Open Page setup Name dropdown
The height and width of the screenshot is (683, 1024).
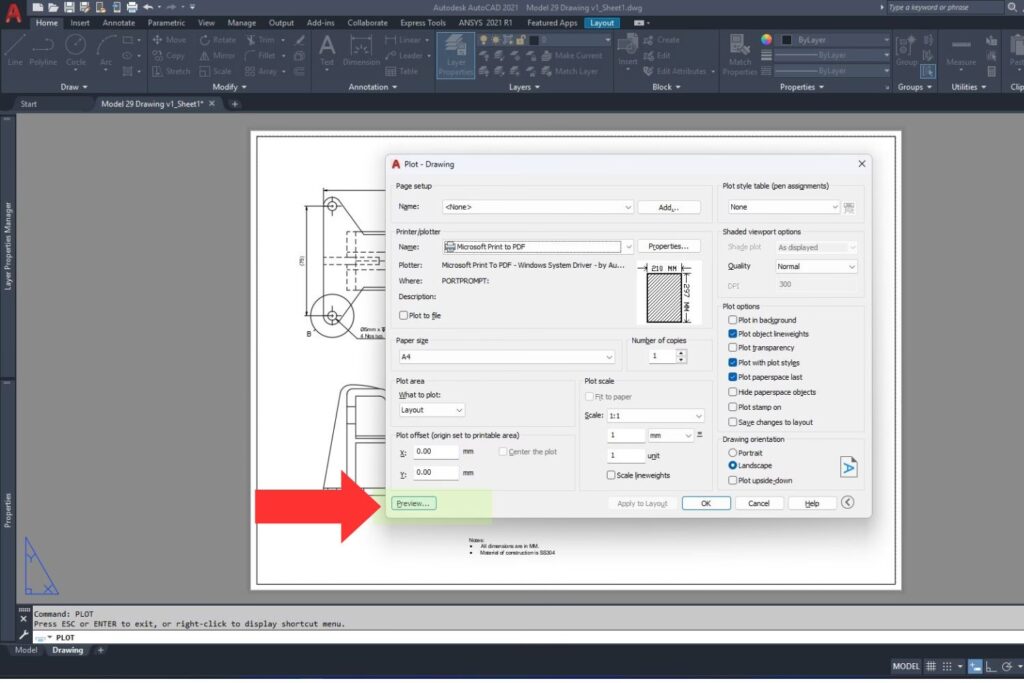click(x=537, y=207)
